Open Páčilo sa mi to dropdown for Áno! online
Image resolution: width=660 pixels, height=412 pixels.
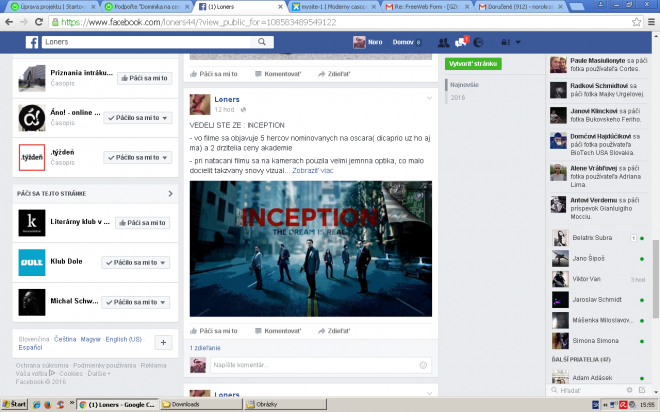(138, 118)
